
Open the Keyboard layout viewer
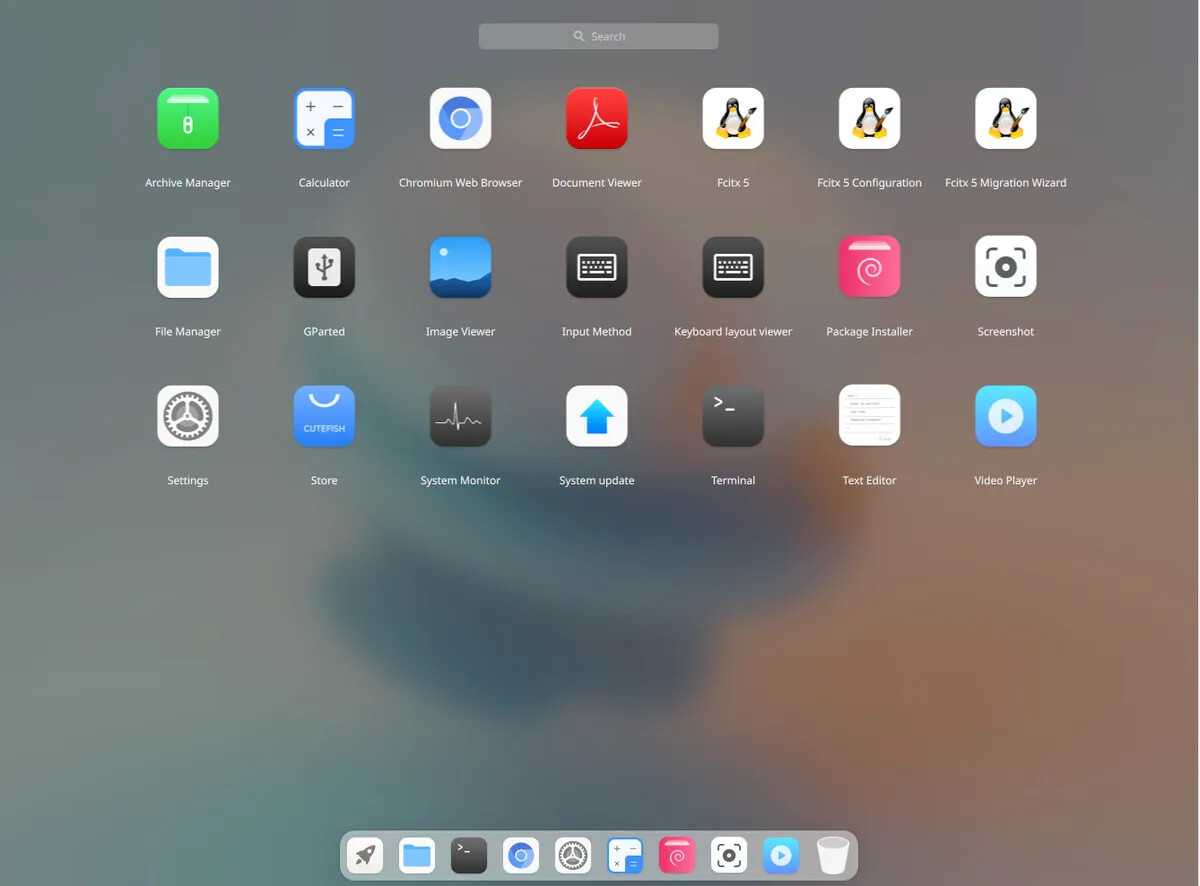pyautogui.click(x=733, y=267)
